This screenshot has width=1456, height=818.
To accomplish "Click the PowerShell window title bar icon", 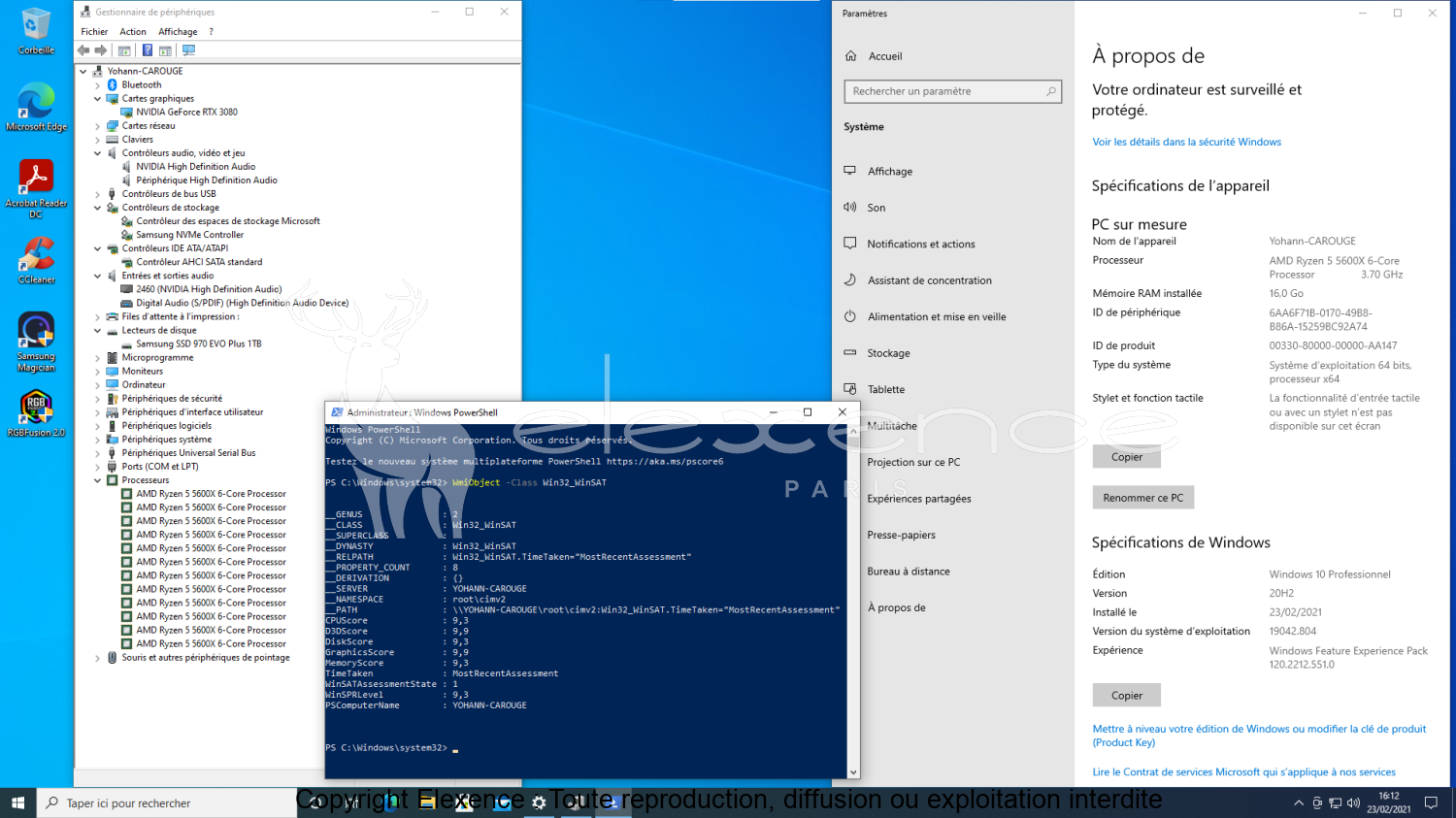I will click(x=337, y=412).
